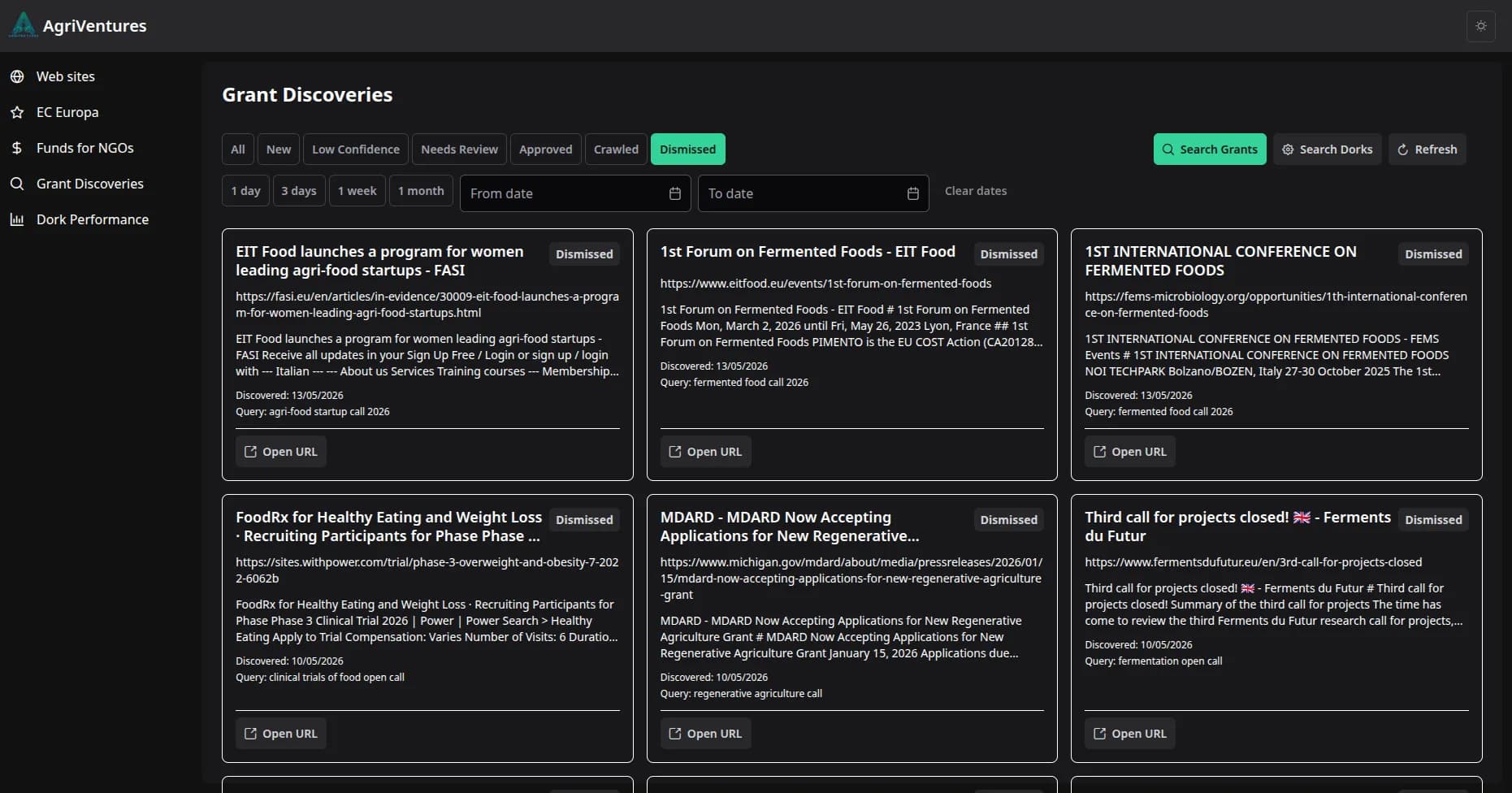Filter discoveries to 1 week

(x=357, y=191)
